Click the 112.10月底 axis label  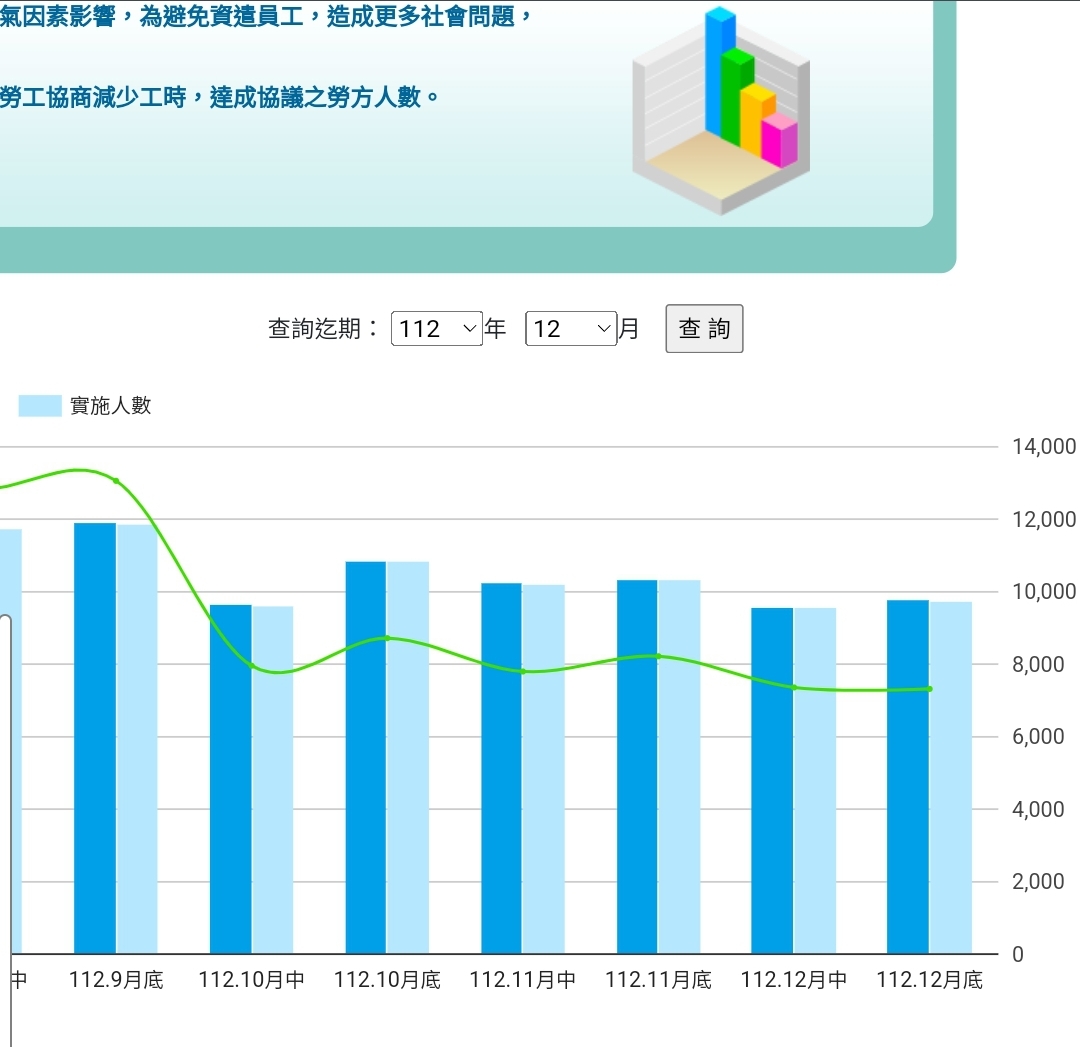pos(387,979)
